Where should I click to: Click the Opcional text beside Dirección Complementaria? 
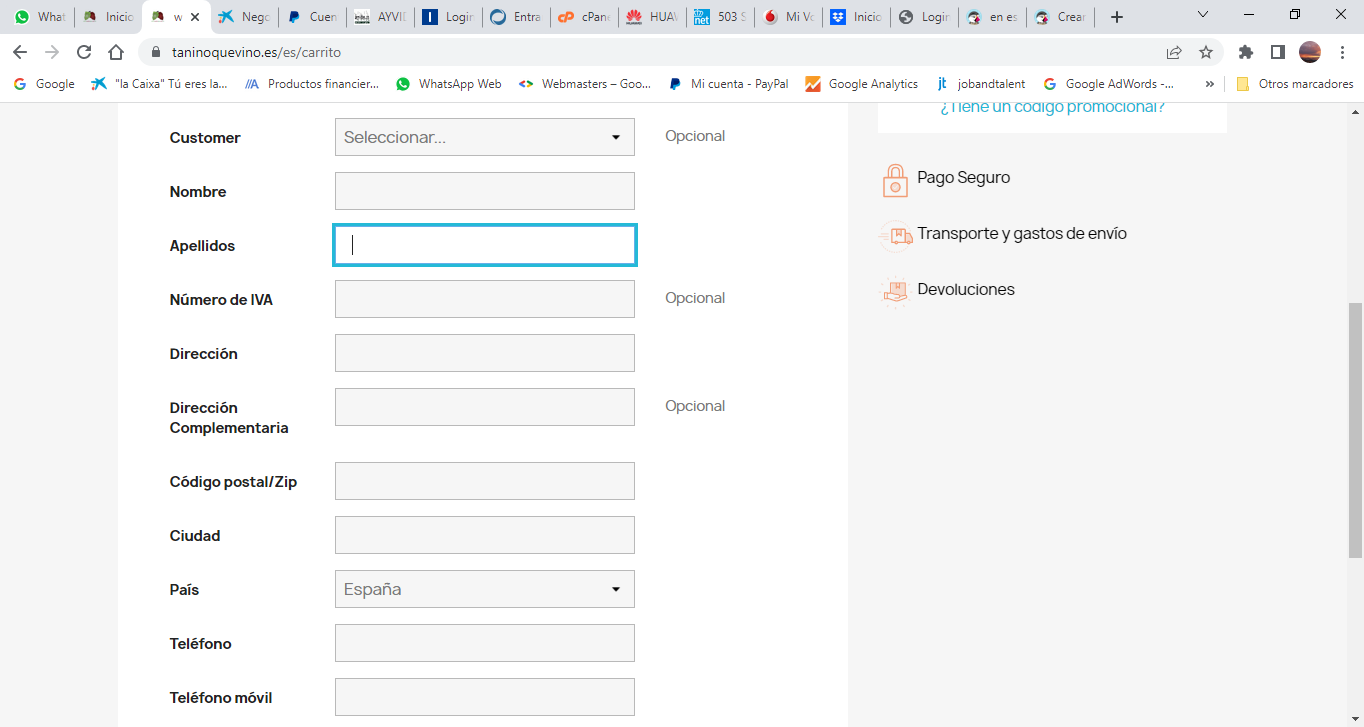click(695, 406)
